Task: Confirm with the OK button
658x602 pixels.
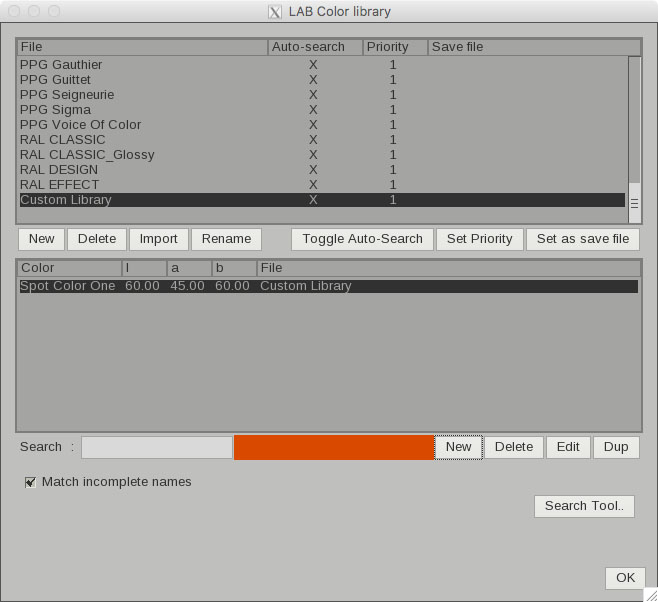Action: [x=624, y=578]
